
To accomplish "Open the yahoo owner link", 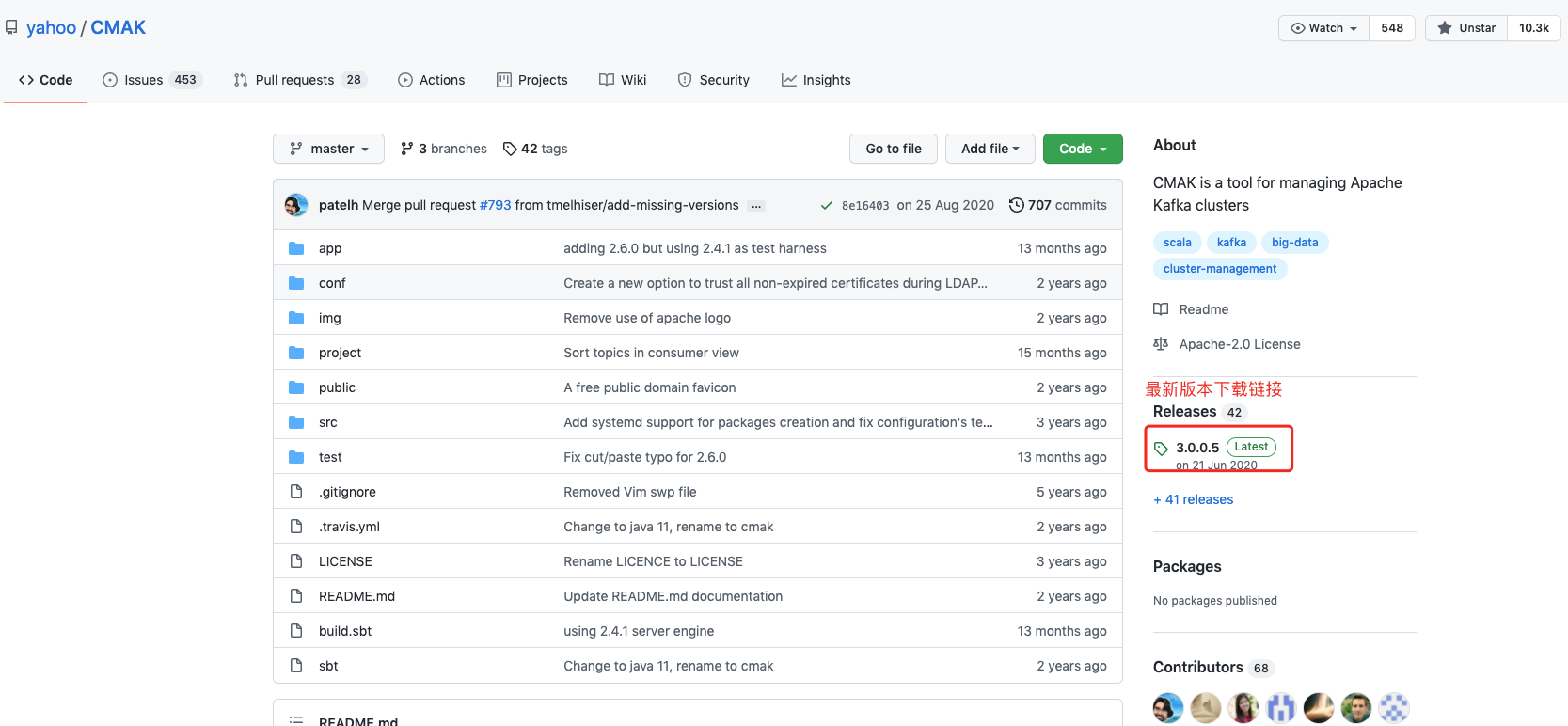I will click(51, 27).
